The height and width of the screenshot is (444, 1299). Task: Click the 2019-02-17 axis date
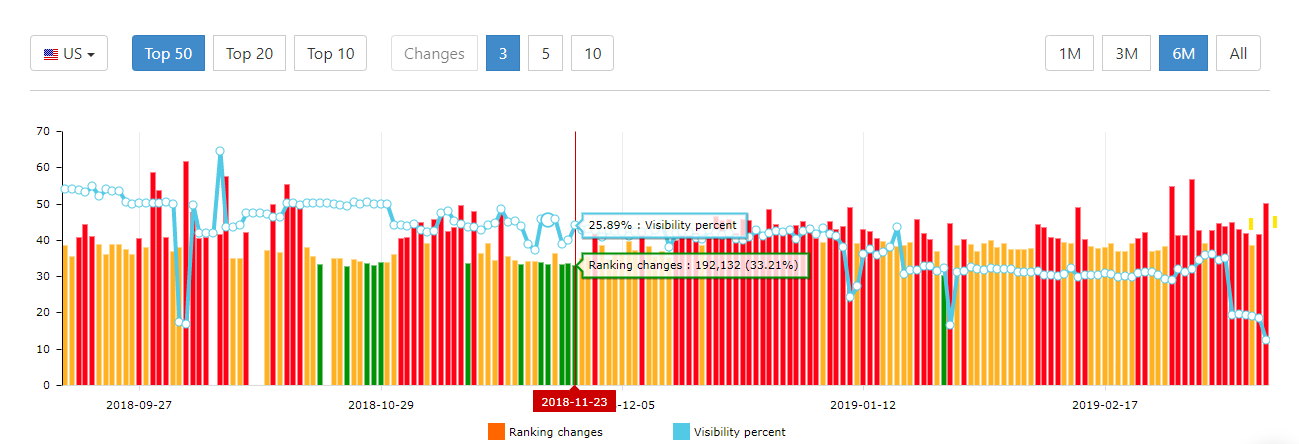(x=1105, y=405)
